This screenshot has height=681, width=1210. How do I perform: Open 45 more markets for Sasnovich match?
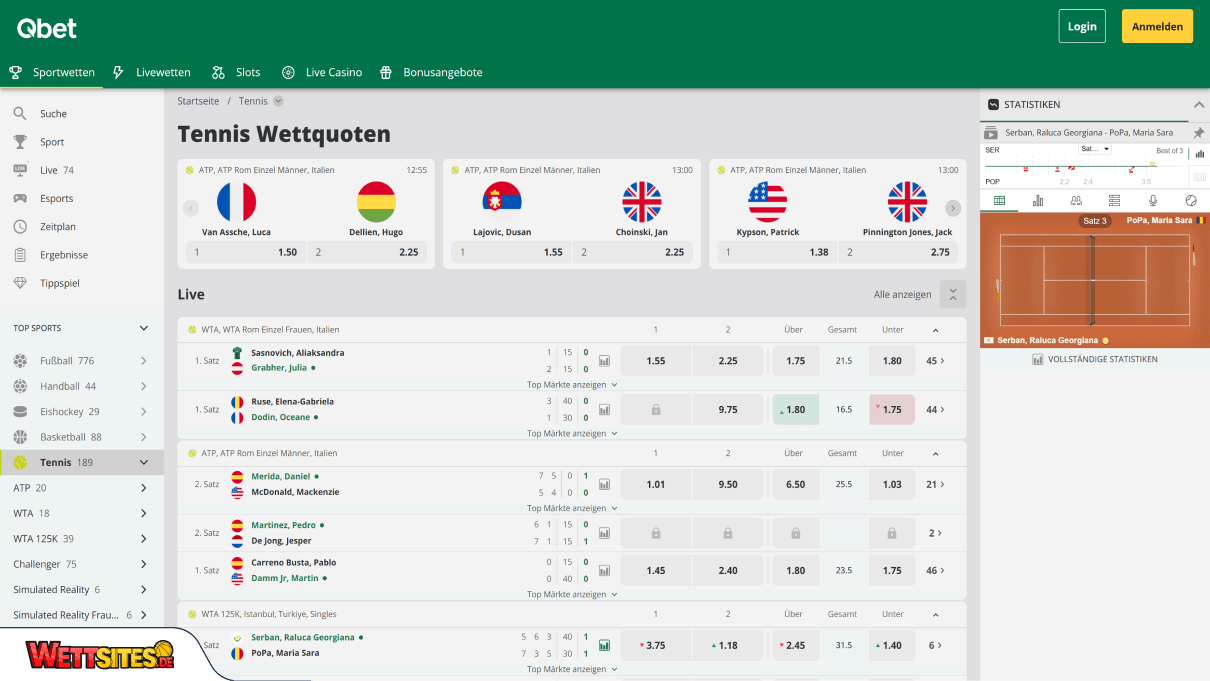click(x=935, y=361)
